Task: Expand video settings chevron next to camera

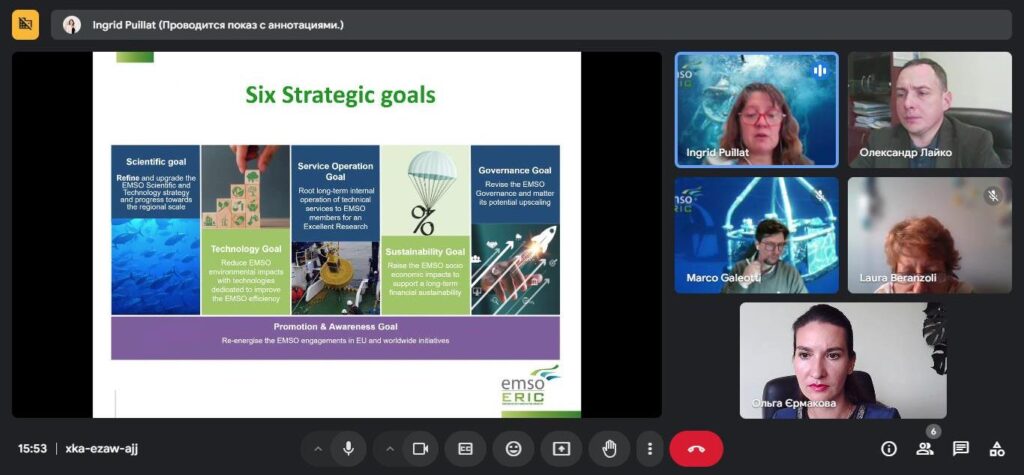Action: (x=391, y=449)
